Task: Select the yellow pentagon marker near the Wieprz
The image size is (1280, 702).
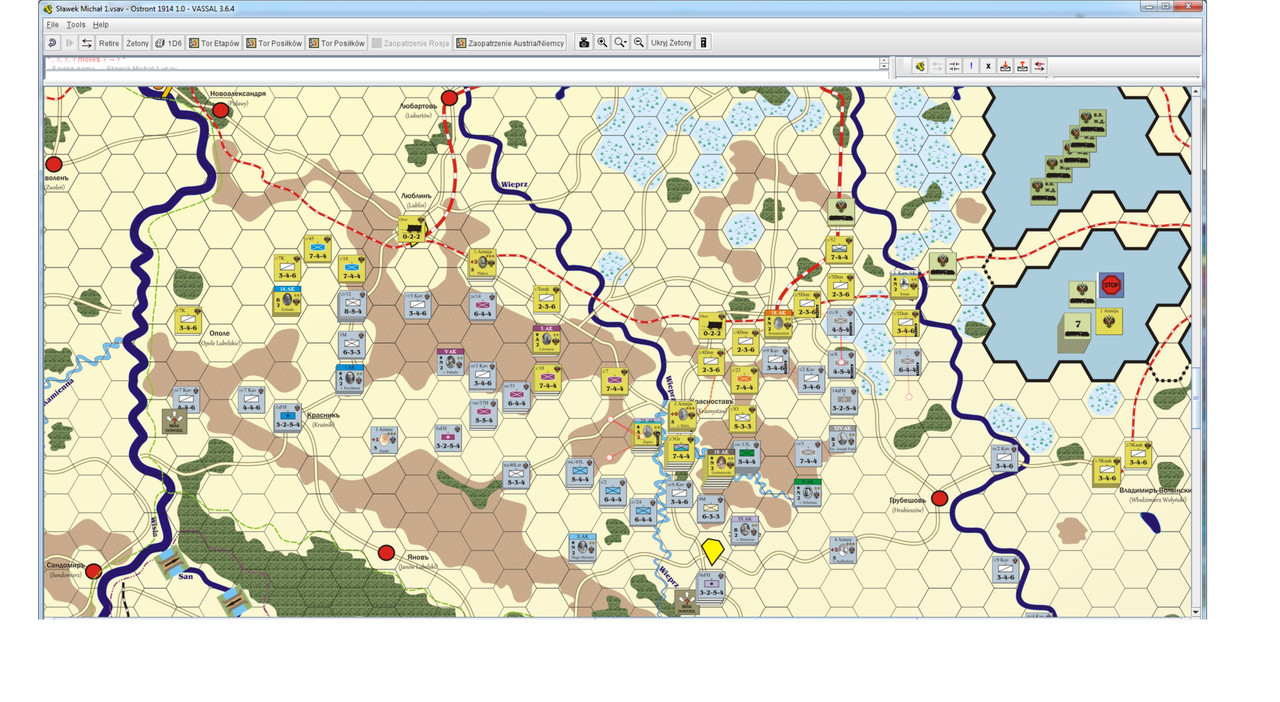Action: tap(712, 552)
